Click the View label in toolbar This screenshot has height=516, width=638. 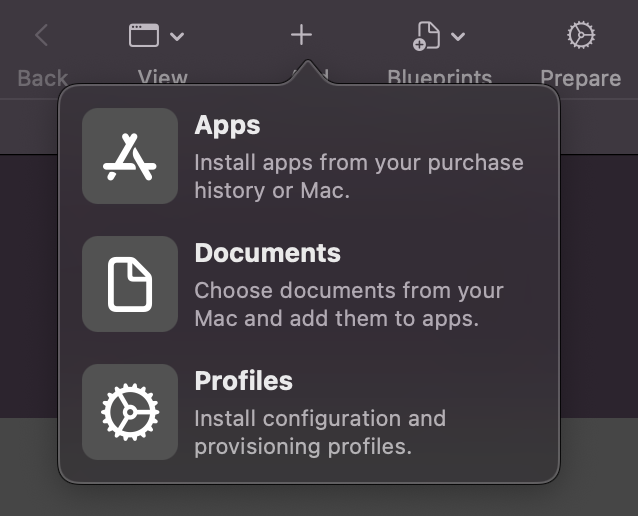(162, 78)
